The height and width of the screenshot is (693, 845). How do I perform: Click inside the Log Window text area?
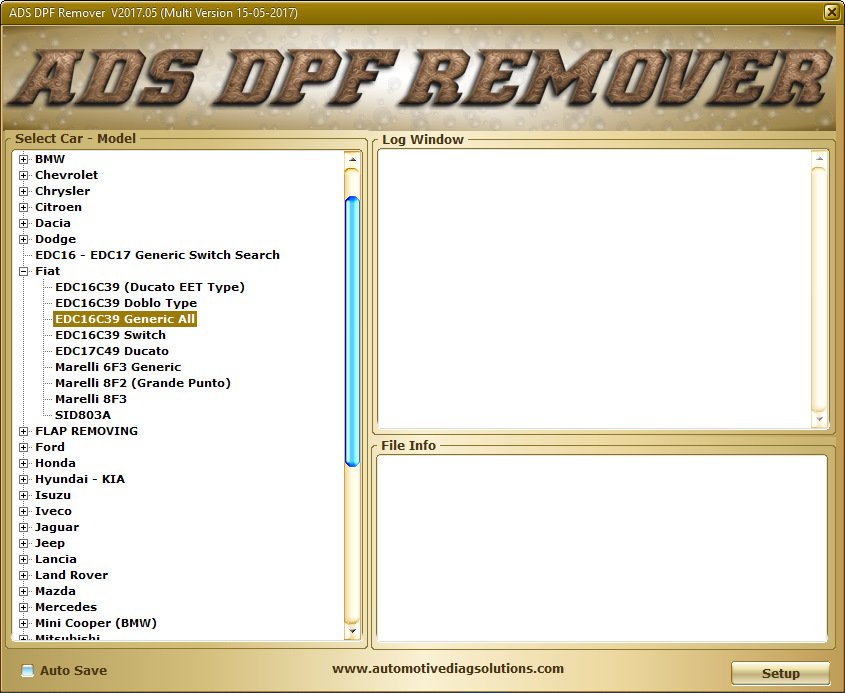(594, 289)
